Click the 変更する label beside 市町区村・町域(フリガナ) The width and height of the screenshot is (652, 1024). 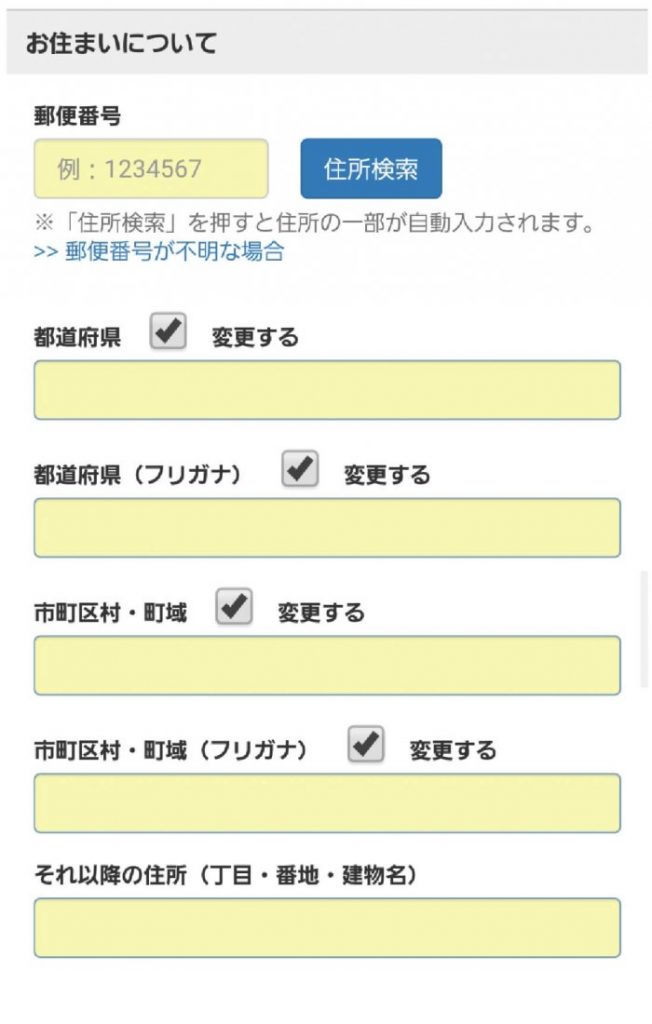click(453, 750)
